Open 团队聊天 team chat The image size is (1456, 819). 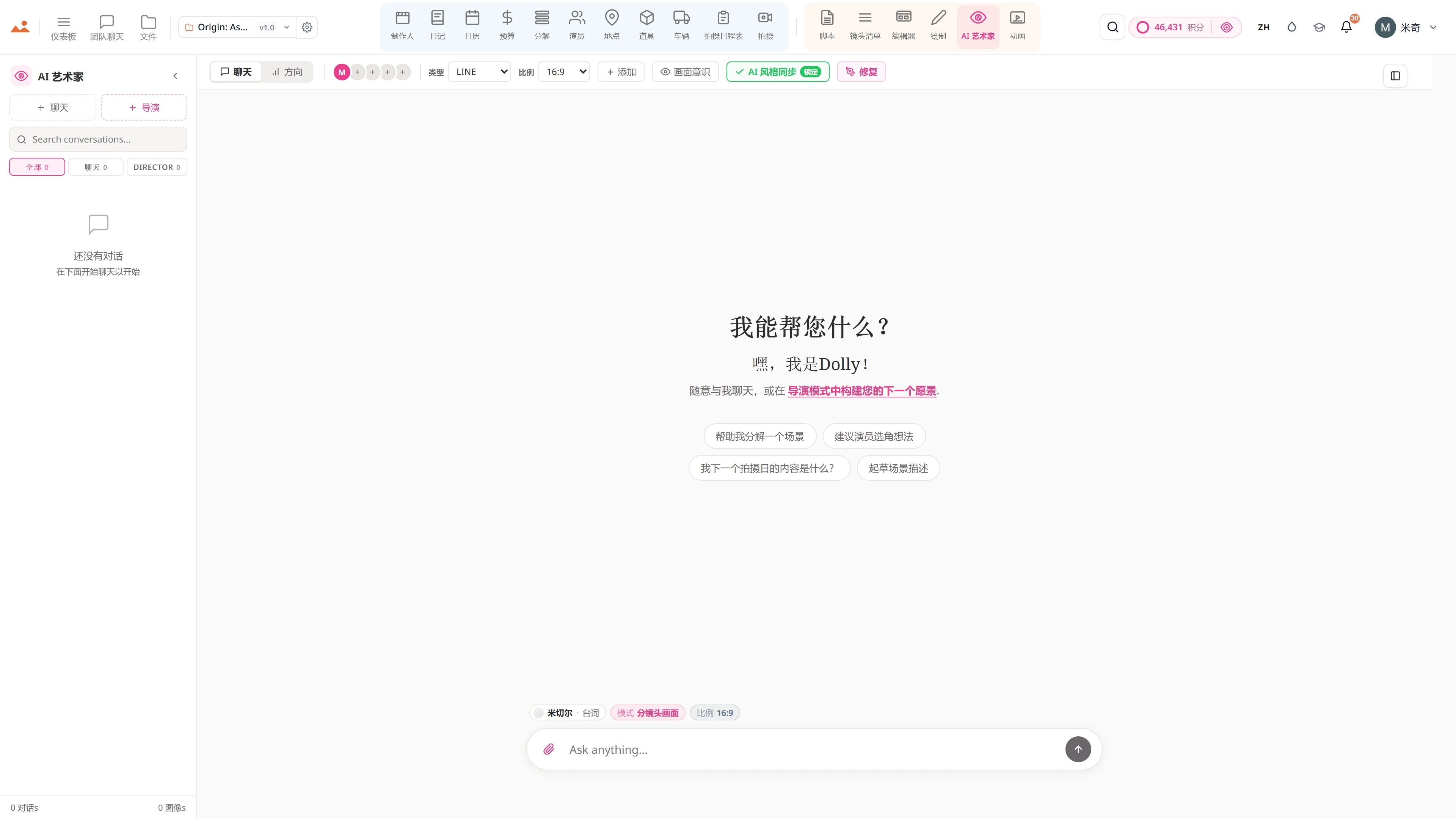(x=107, y=27)
